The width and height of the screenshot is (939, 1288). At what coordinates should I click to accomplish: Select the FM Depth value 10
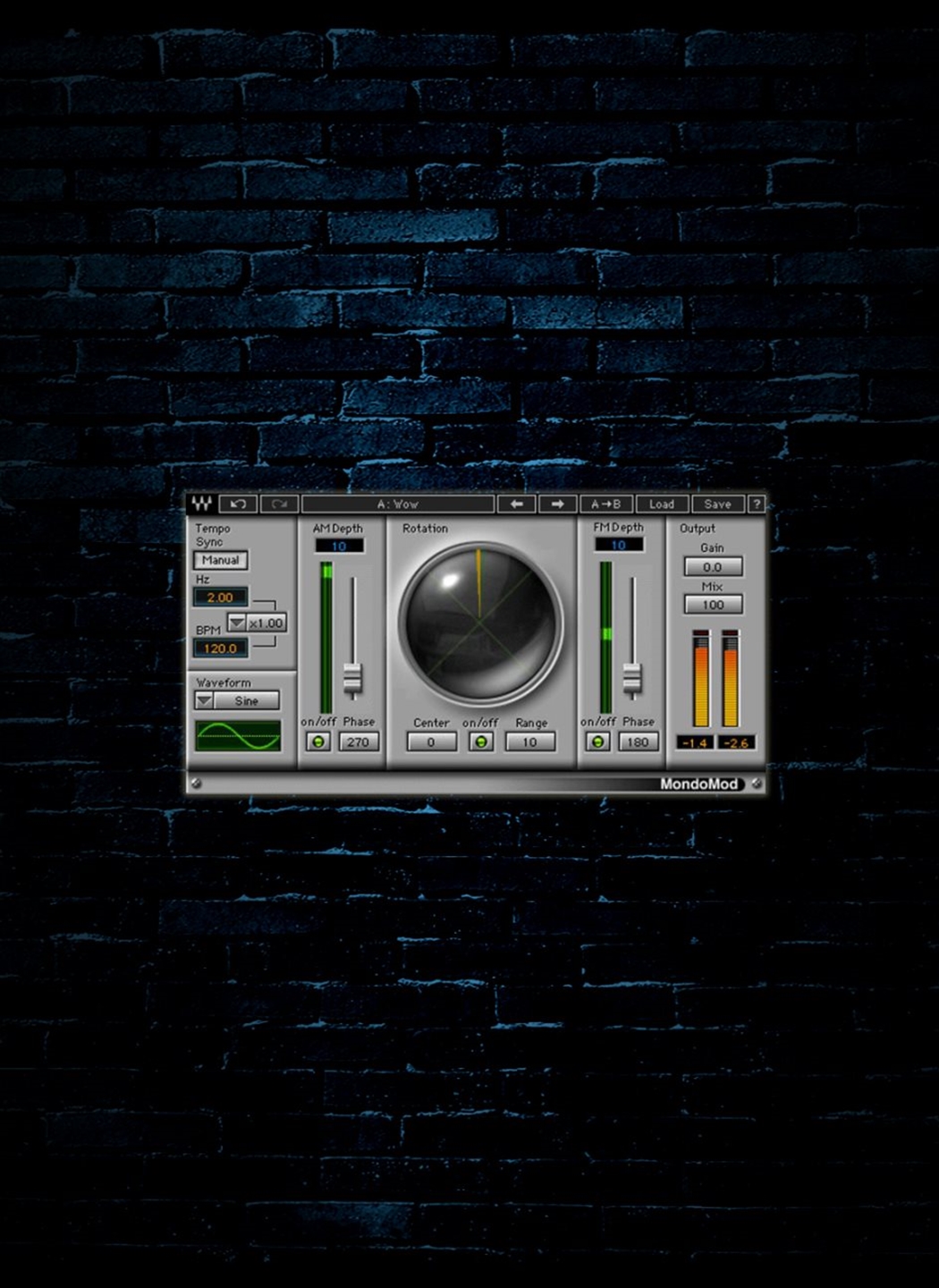point(619,545)
